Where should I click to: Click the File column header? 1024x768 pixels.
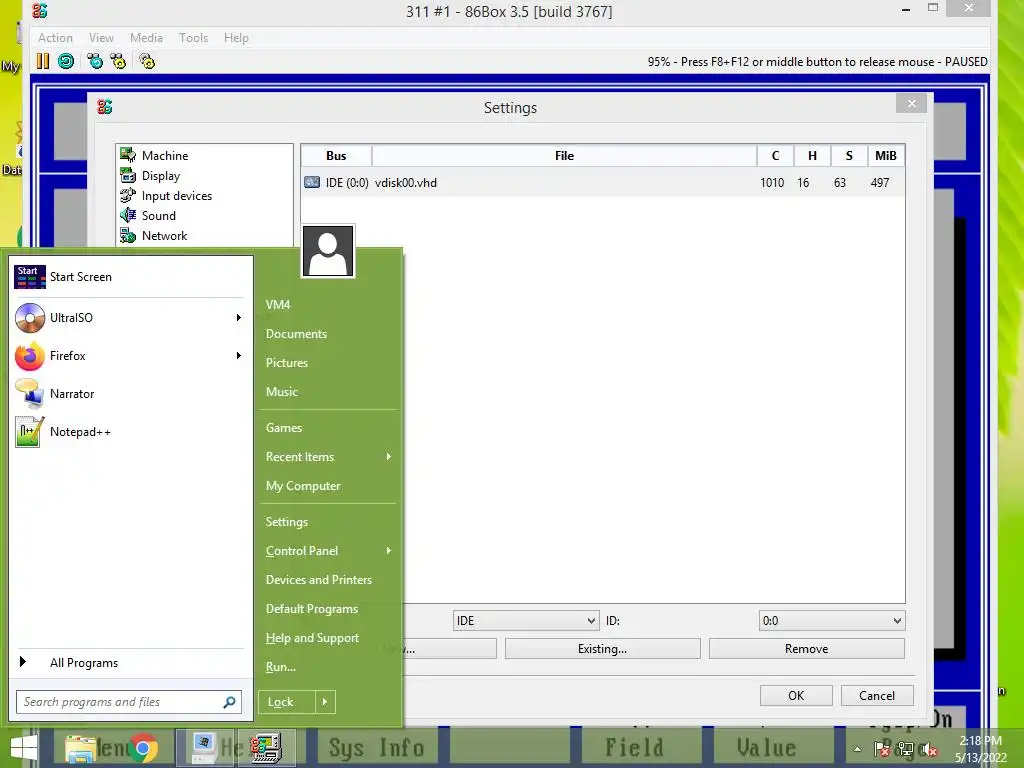pyautogui.click(x=564, y=156)
